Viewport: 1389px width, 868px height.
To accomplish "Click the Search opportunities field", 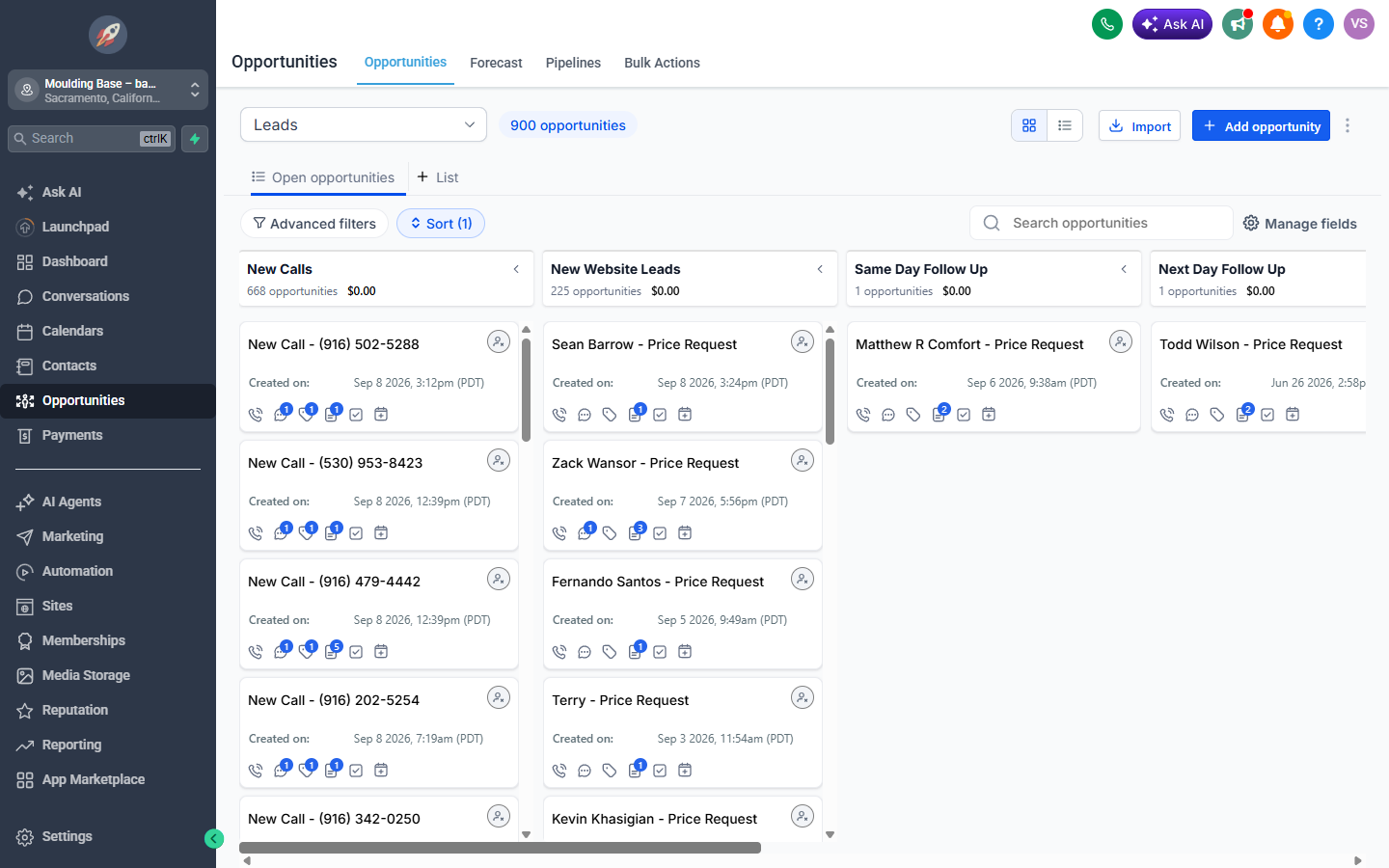I will click(x=1101, y=223).
